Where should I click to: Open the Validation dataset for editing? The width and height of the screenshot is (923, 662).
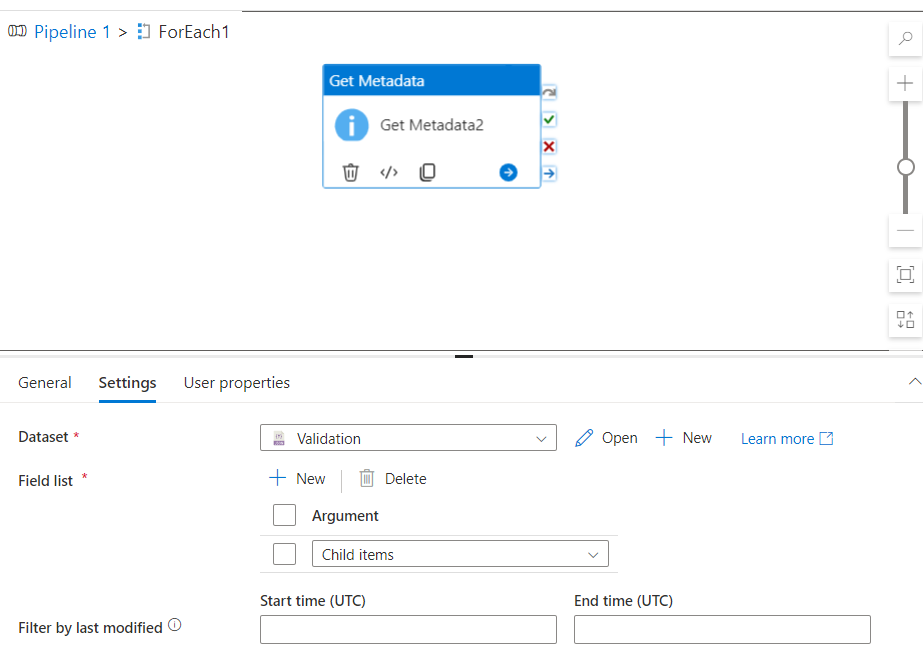pos(606,438)
